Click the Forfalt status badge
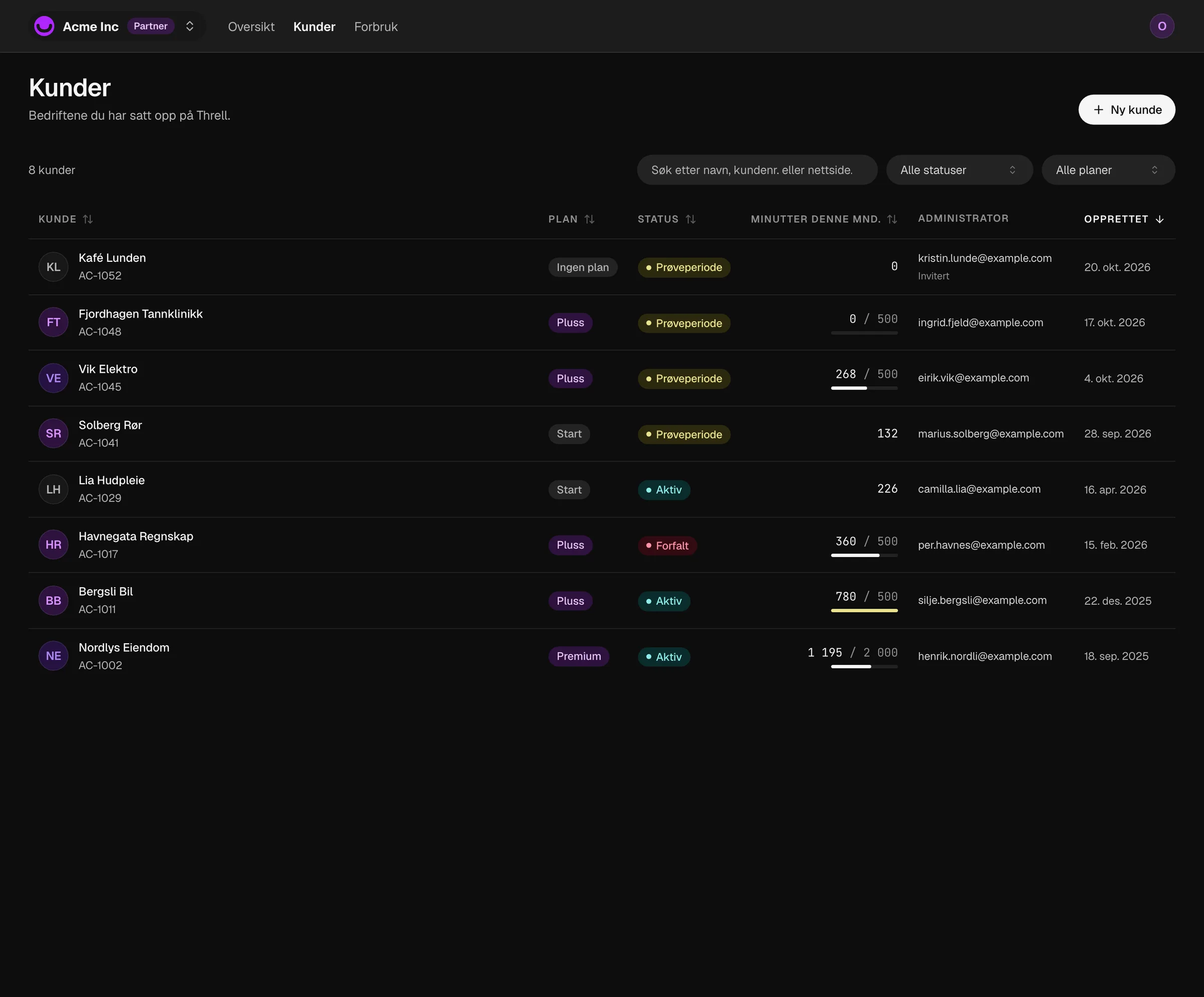This screenshot has width=1204, height=997. click(667, 545)
